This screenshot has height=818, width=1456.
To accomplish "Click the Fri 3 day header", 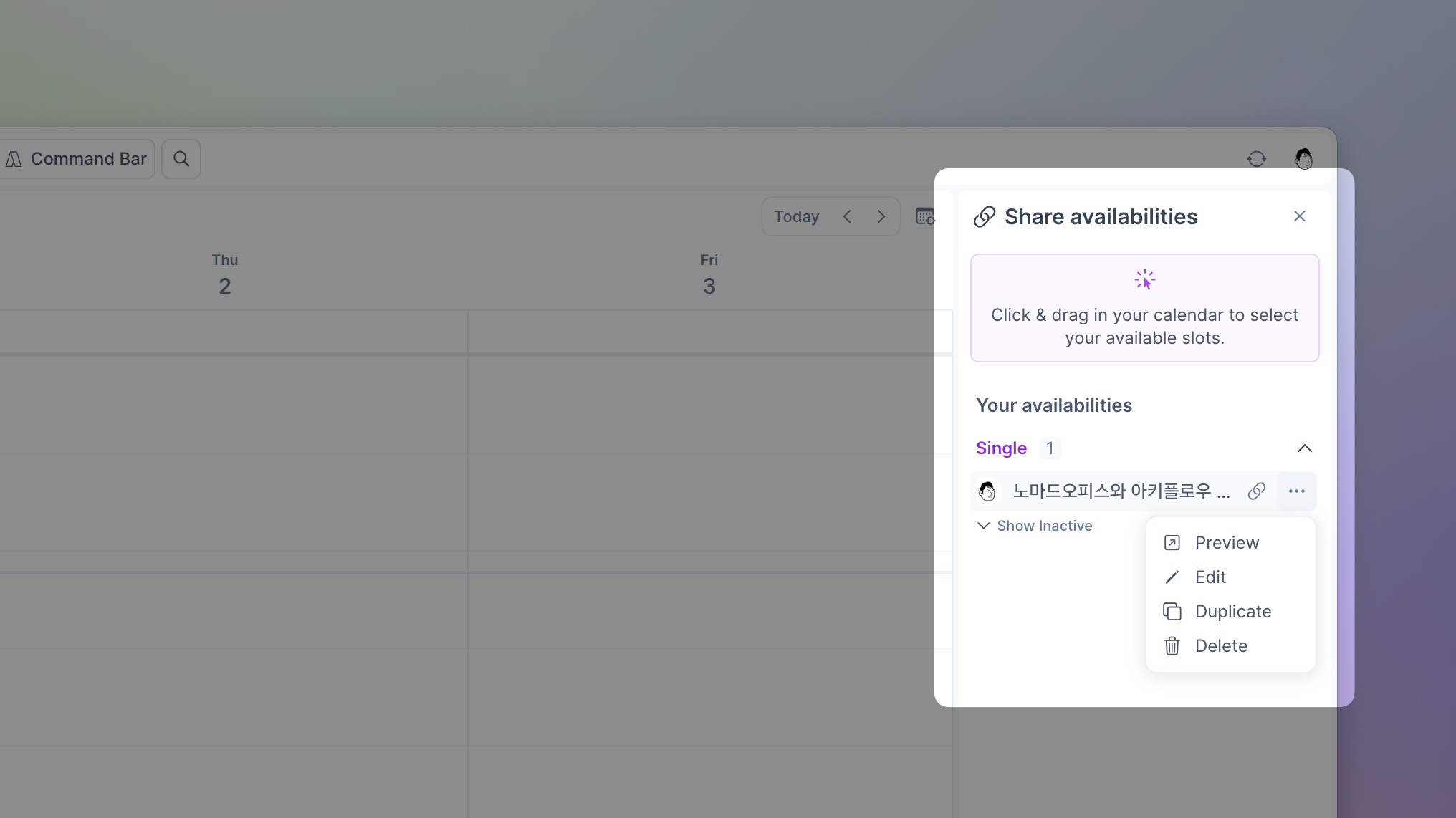I will [x=709, y=275].
